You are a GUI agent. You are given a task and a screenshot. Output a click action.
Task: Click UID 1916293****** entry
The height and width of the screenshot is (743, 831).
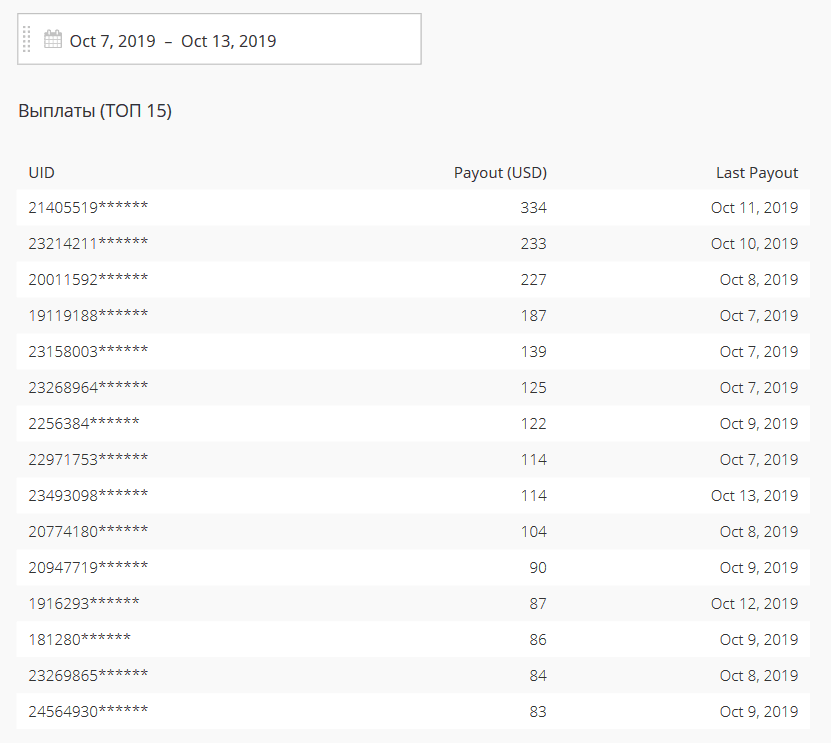(x=84, y=604)
